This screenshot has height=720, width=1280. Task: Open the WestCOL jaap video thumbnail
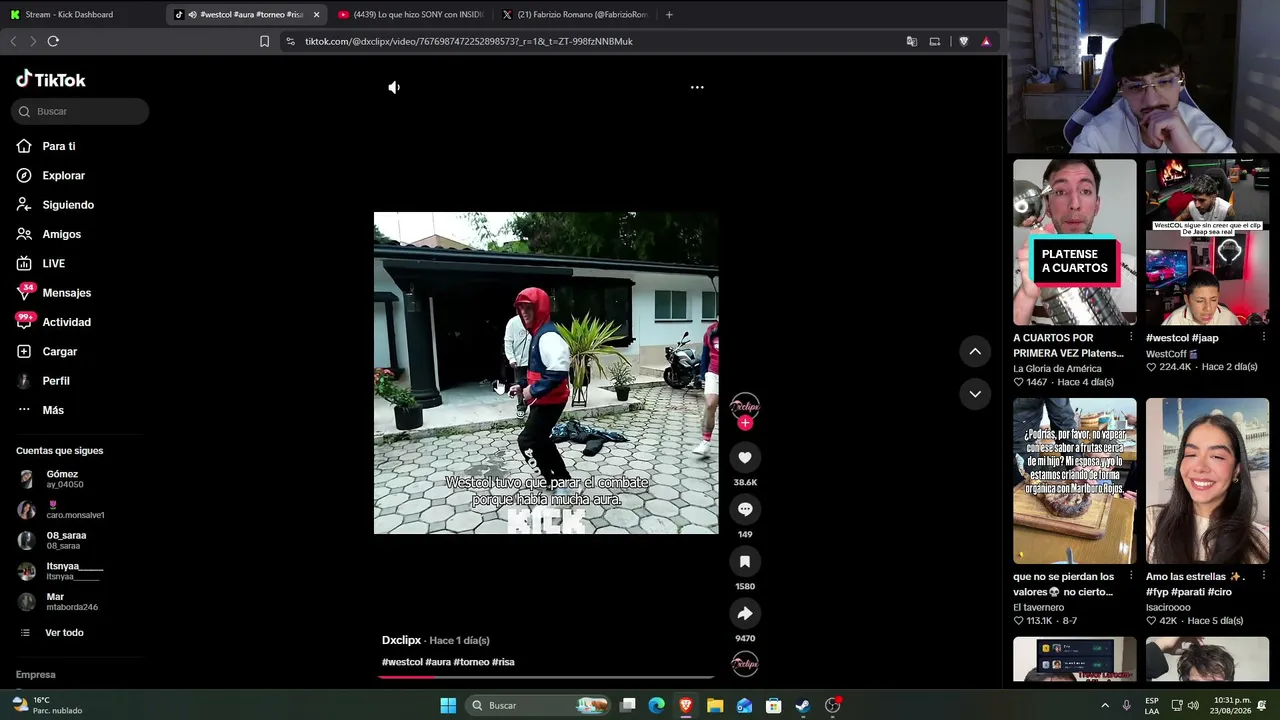click(1208, 242)
